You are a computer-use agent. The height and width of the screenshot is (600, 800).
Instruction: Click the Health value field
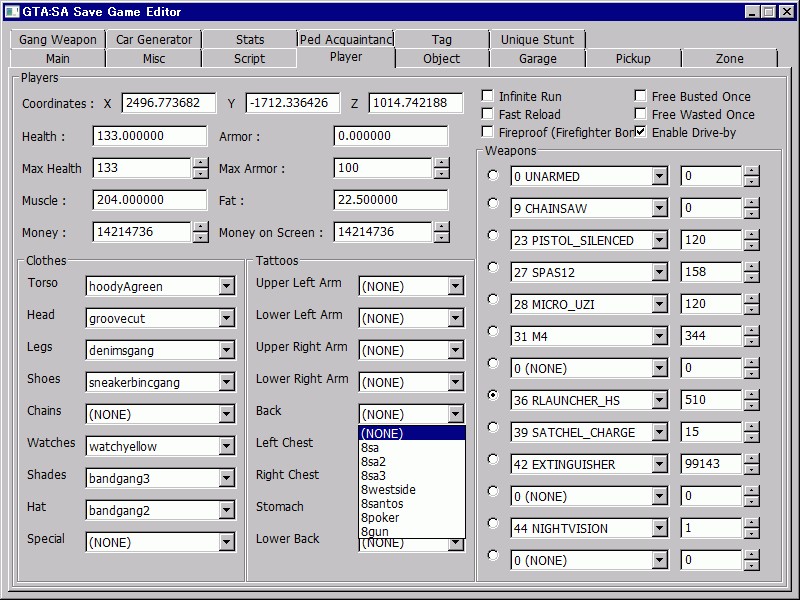[150, 136]
